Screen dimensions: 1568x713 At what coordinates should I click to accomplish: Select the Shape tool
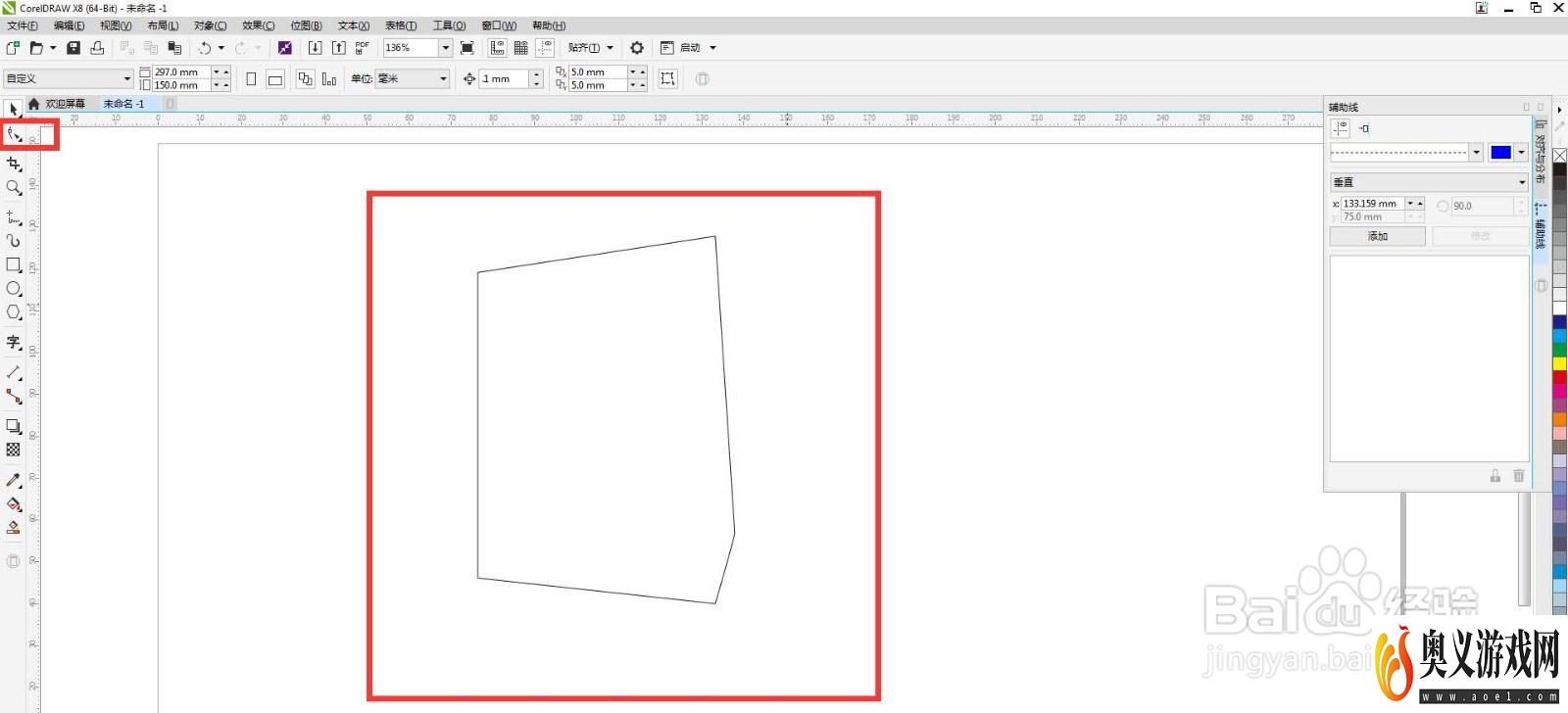click(x=14, y=134)
